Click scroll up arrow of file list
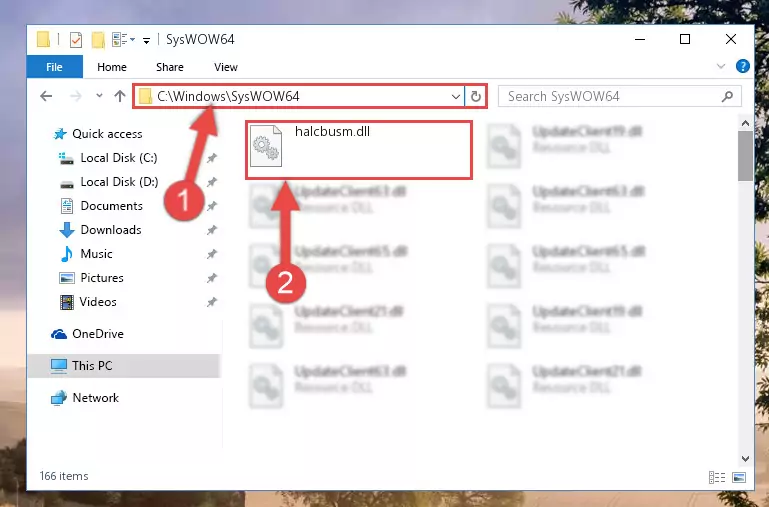This screenshot has width=769, height=507. point(745,123)
